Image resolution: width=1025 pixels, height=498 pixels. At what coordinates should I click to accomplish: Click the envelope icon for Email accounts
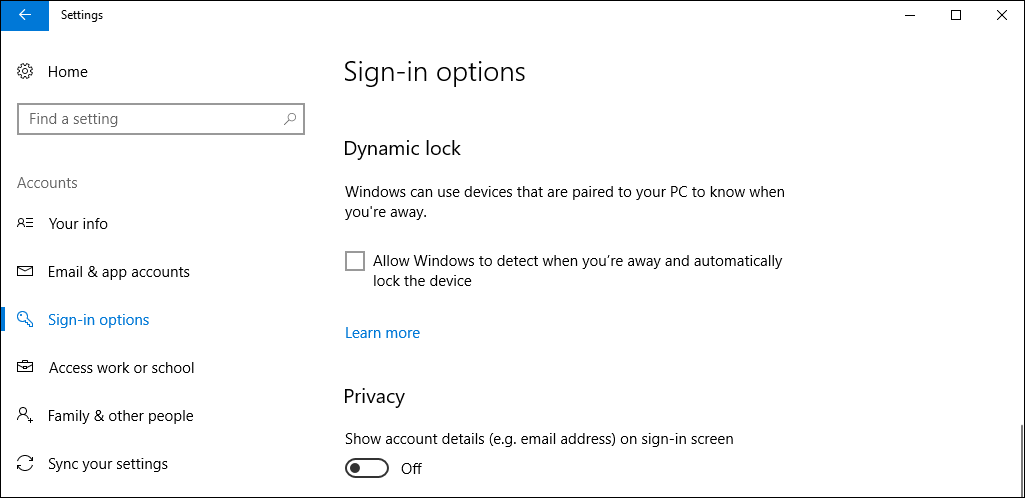point(26,272)
